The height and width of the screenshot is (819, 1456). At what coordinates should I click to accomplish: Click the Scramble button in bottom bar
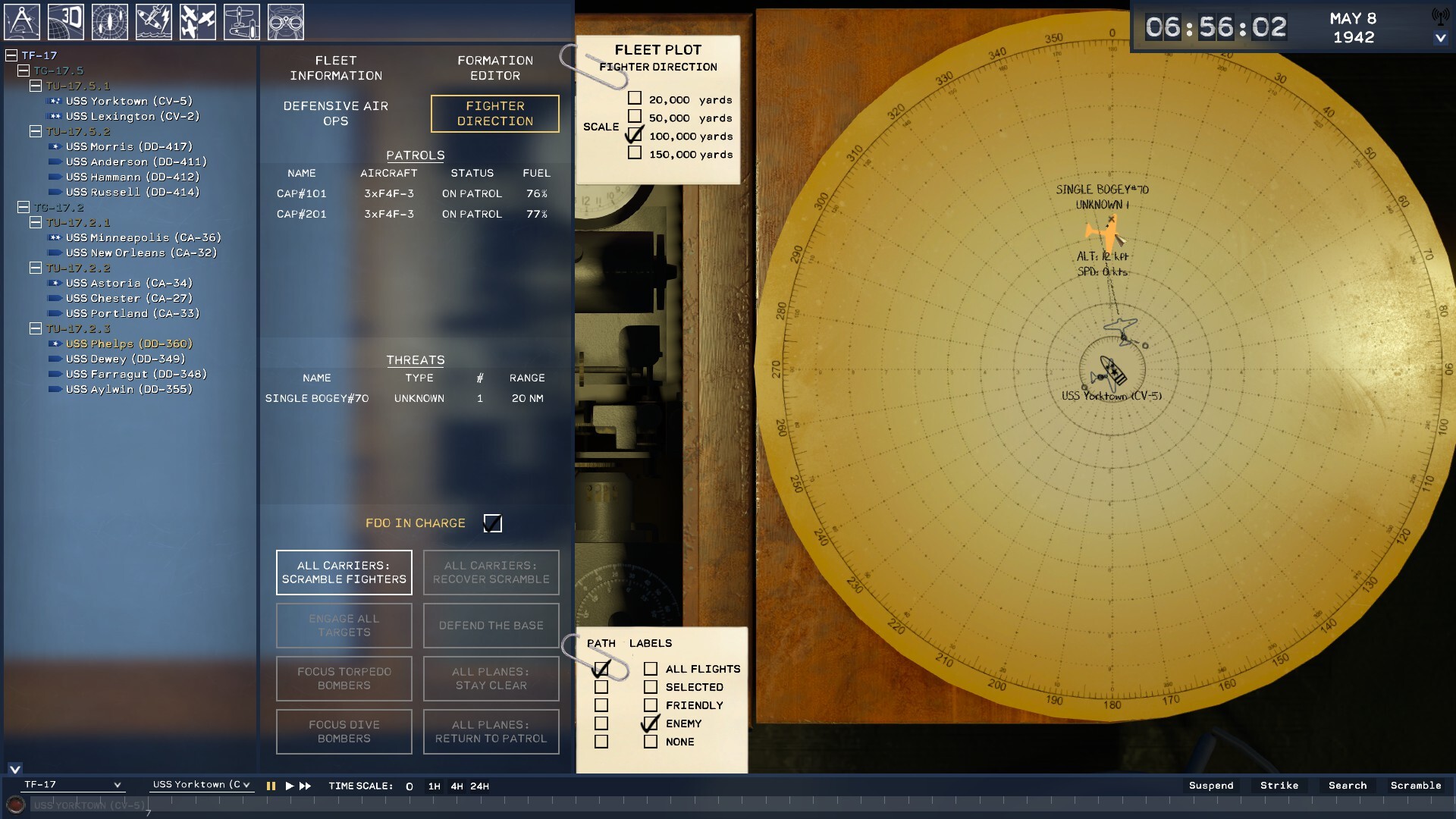point(1416,786)
